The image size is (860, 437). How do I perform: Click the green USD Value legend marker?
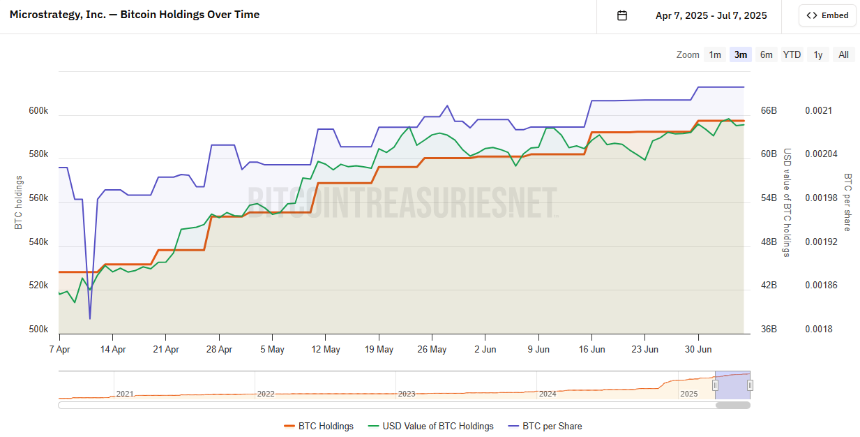point(374,426)
